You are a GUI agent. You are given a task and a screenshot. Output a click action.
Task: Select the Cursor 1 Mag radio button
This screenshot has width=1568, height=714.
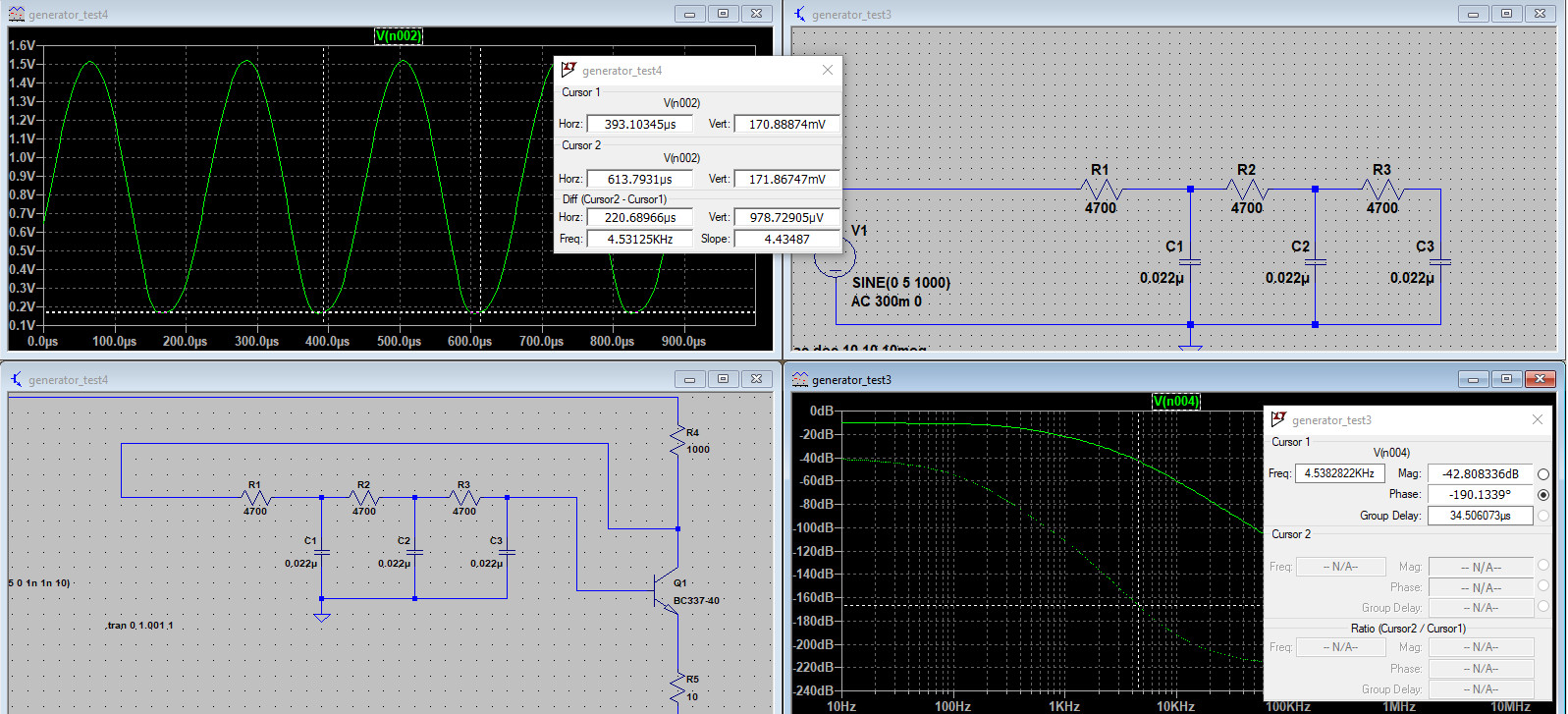(1542, 474)
